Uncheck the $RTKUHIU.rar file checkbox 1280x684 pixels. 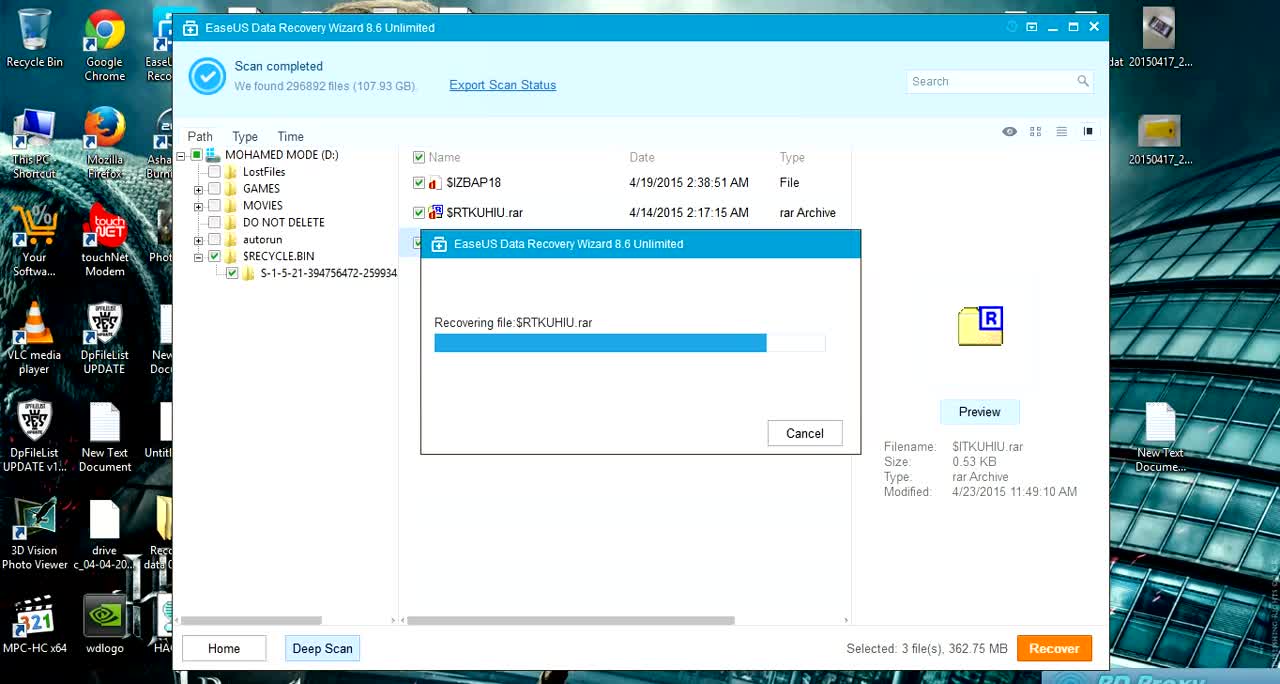tap(419, 212)
